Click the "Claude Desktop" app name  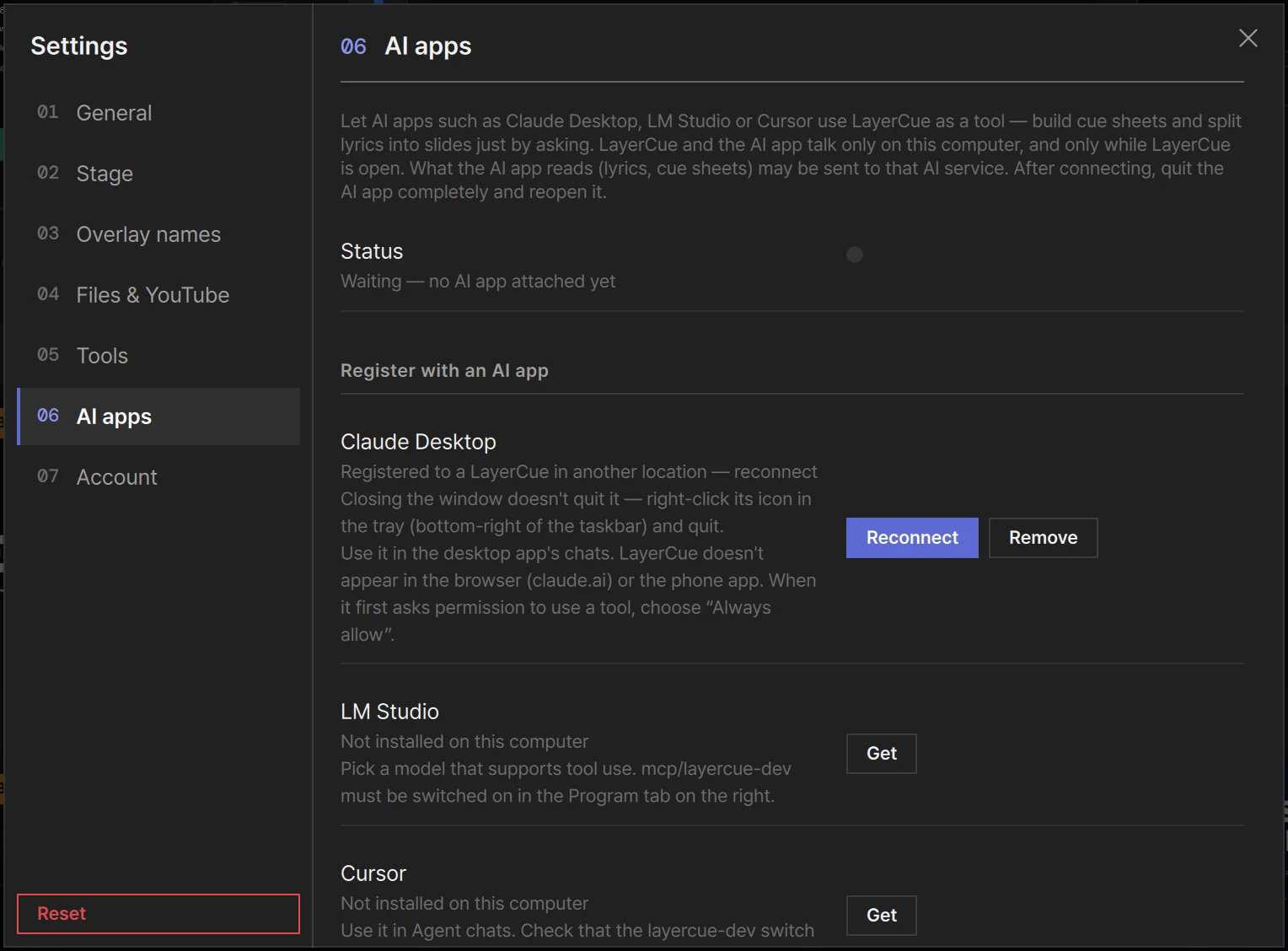[418, 442]
